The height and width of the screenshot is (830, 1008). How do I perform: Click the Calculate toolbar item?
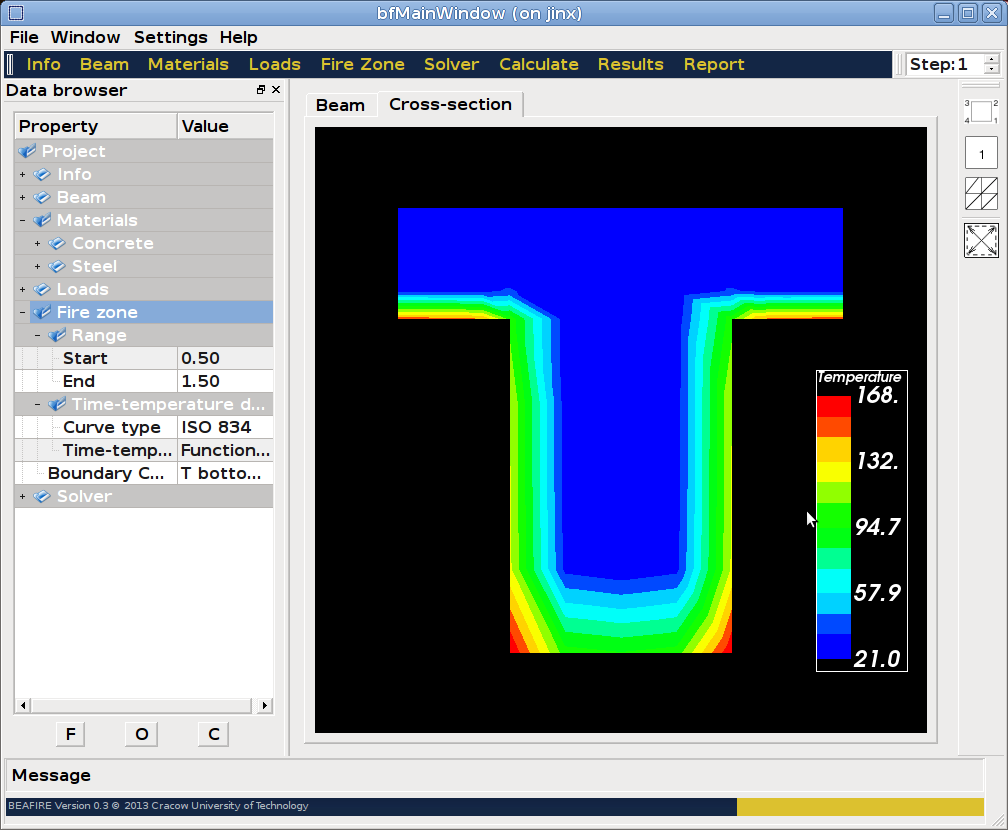[538, 64]
